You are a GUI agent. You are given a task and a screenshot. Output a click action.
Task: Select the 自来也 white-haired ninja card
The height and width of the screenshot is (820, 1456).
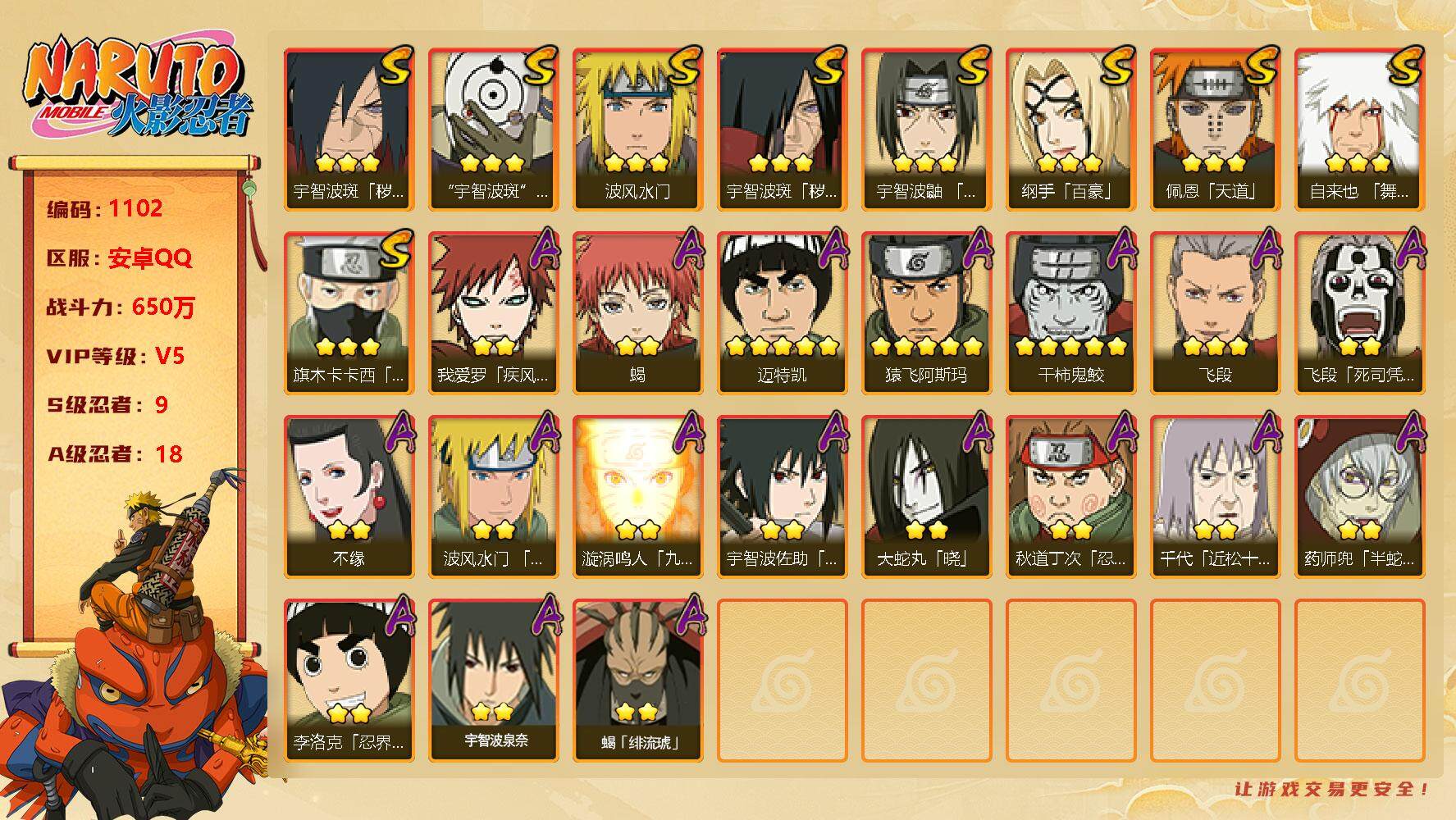pyautogui.click(x=1359, y=130)
